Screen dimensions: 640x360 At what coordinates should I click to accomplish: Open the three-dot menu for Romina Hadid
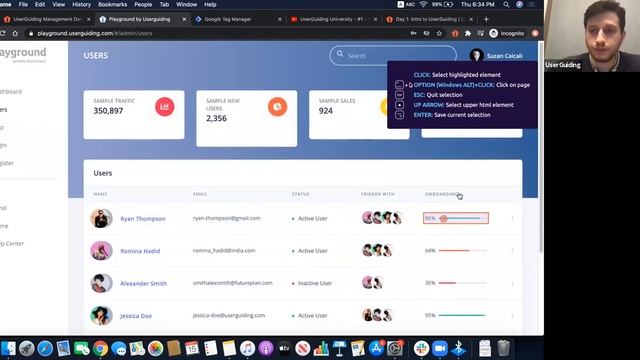pos(512,251)
